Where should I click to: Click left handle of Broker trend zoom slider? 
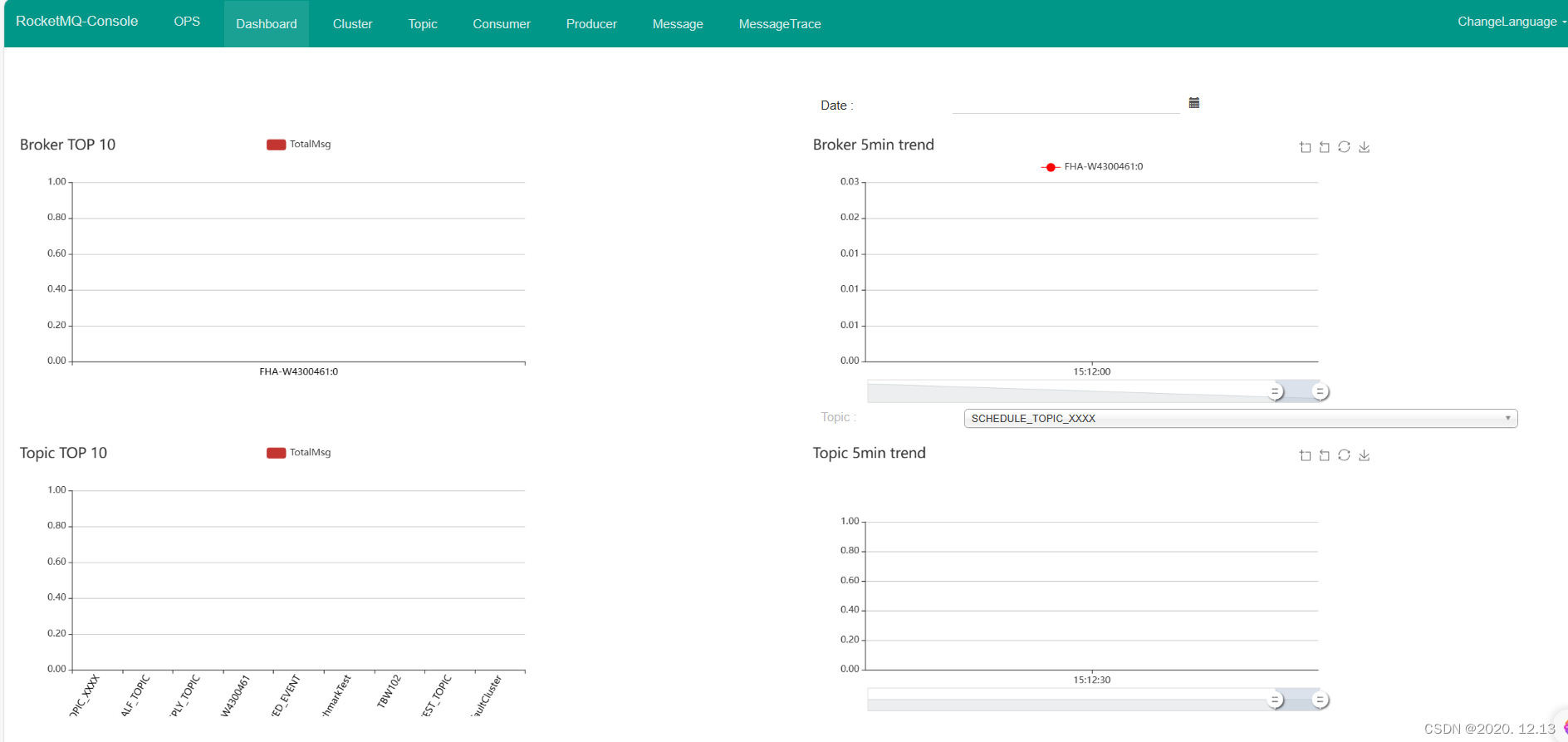click(x=1275, y=391)
